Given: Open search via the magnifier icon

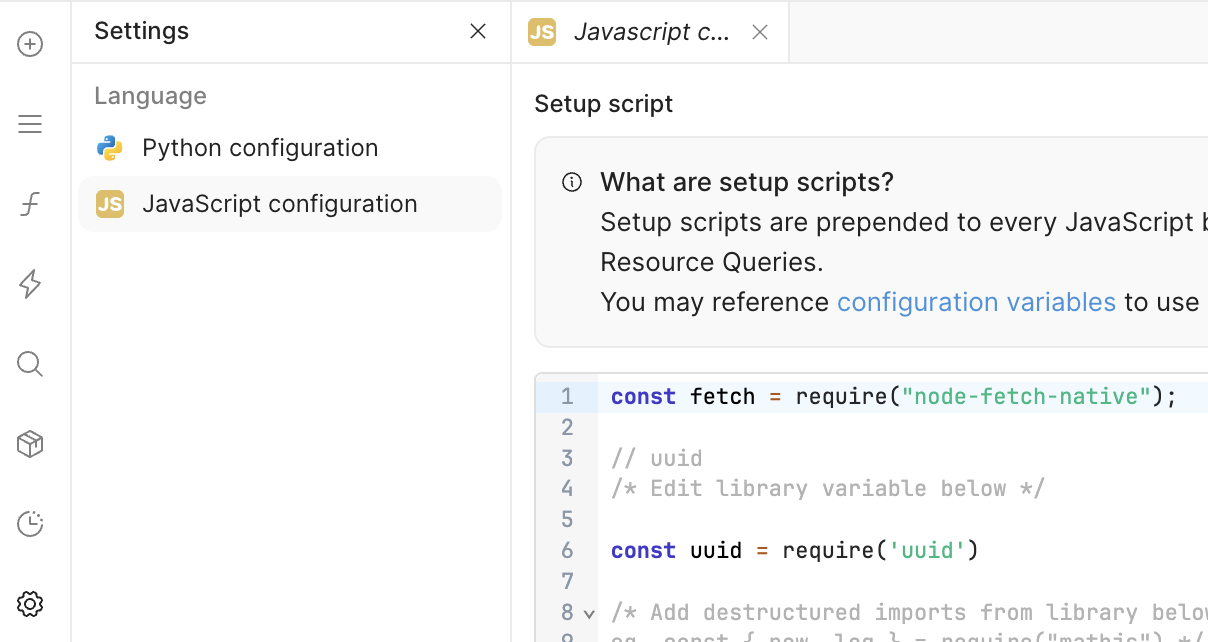Looking at the screenshot, I should pyautogui.click(x=30, y=364).
